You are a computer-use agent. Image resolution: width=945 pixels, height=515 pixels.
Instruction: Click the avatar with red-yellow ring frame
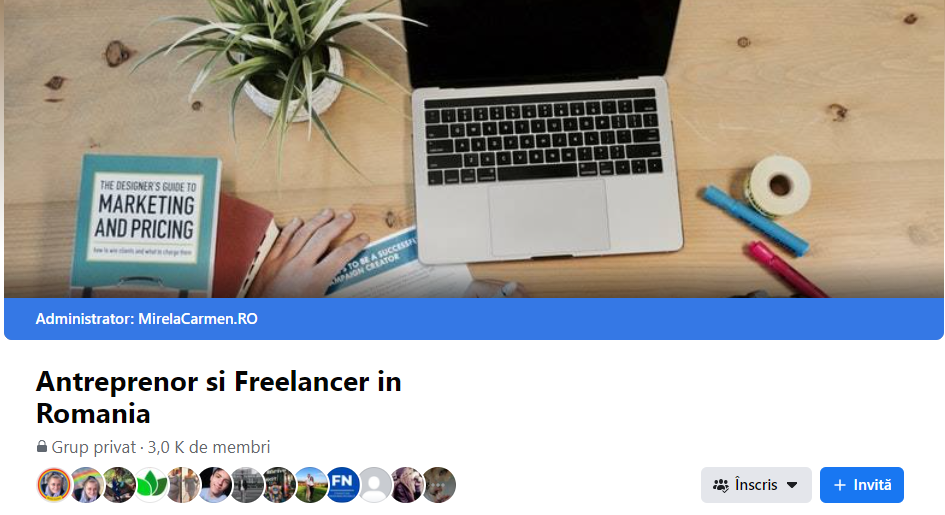click(54, 485)
